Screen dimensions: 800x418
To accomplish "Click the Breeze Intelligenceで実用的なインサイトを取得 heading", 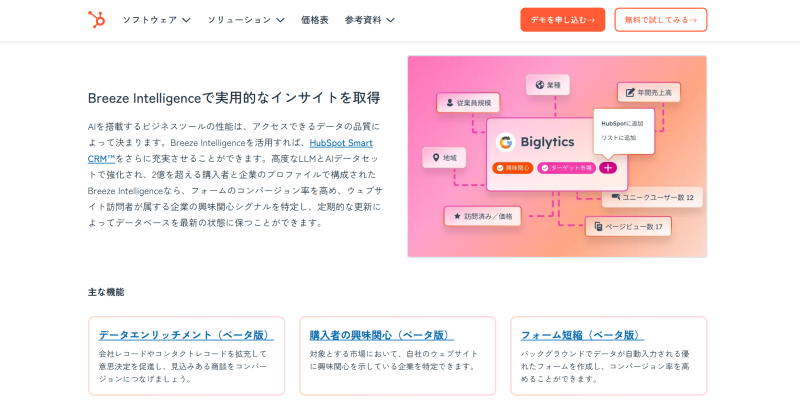I will [234, 98].
